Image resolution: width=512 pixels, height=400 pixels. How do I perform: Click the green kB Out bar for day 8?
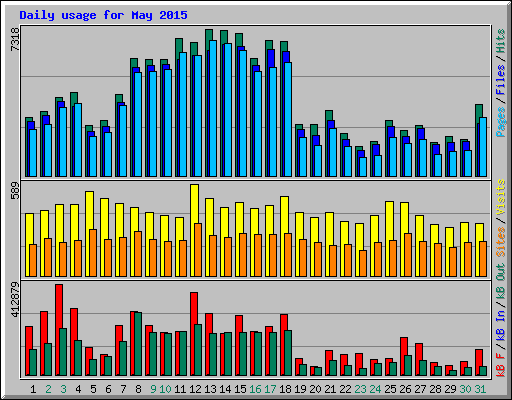click(138, 344)
